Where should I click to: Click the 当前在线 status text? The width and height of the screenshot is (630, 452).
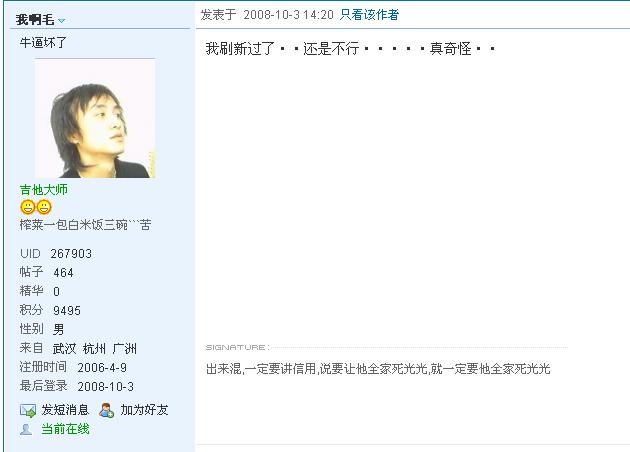[65, 429]
